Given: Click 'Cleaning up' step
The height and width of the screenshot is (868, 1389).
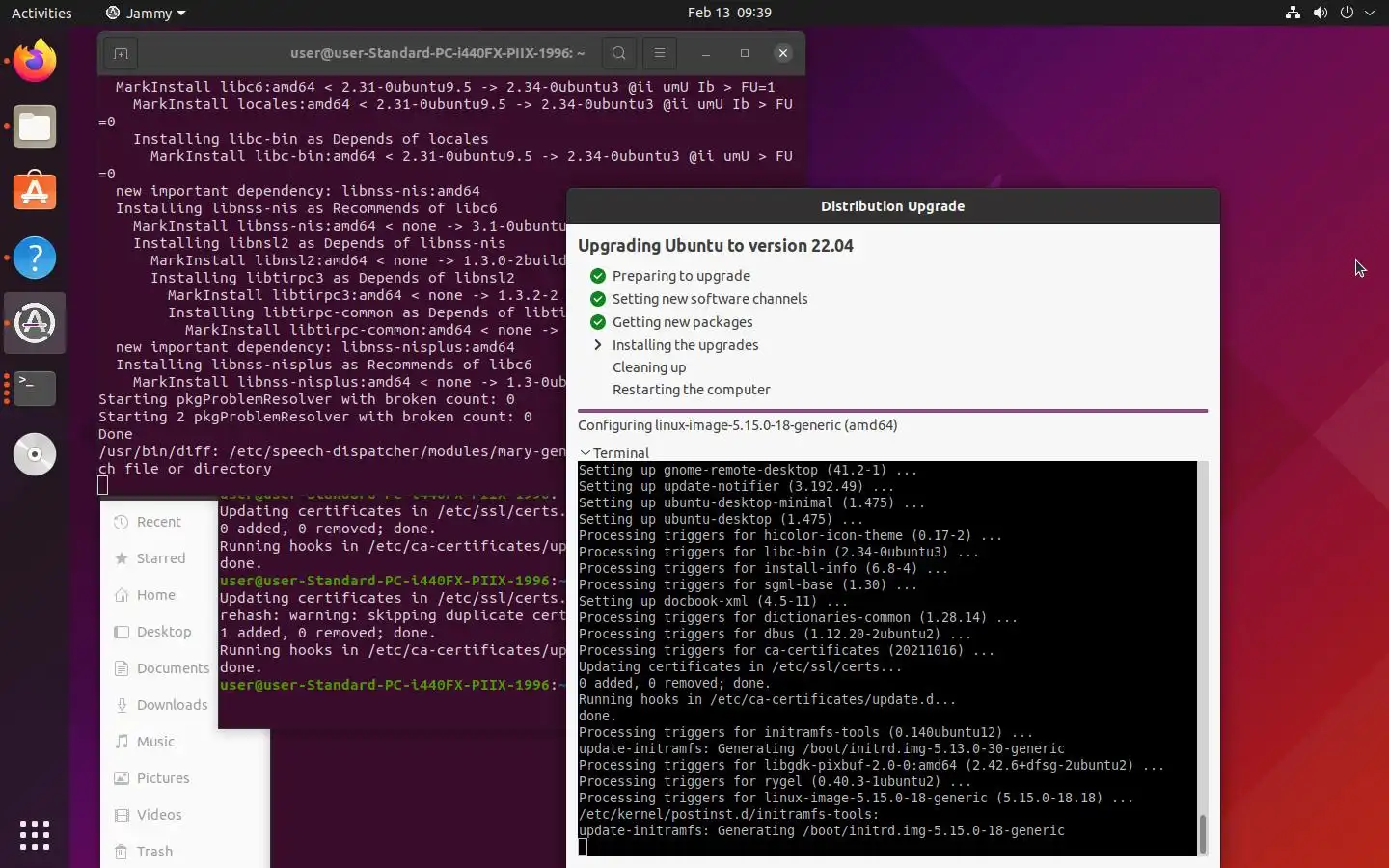Looking at the screenshot, I should (649, 367).
